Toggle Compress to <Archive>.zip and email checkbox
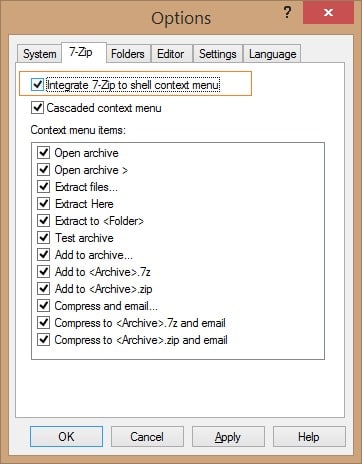The width and height of the screenshot is (362, 464). pyautogui.click(x=43, y=340)
